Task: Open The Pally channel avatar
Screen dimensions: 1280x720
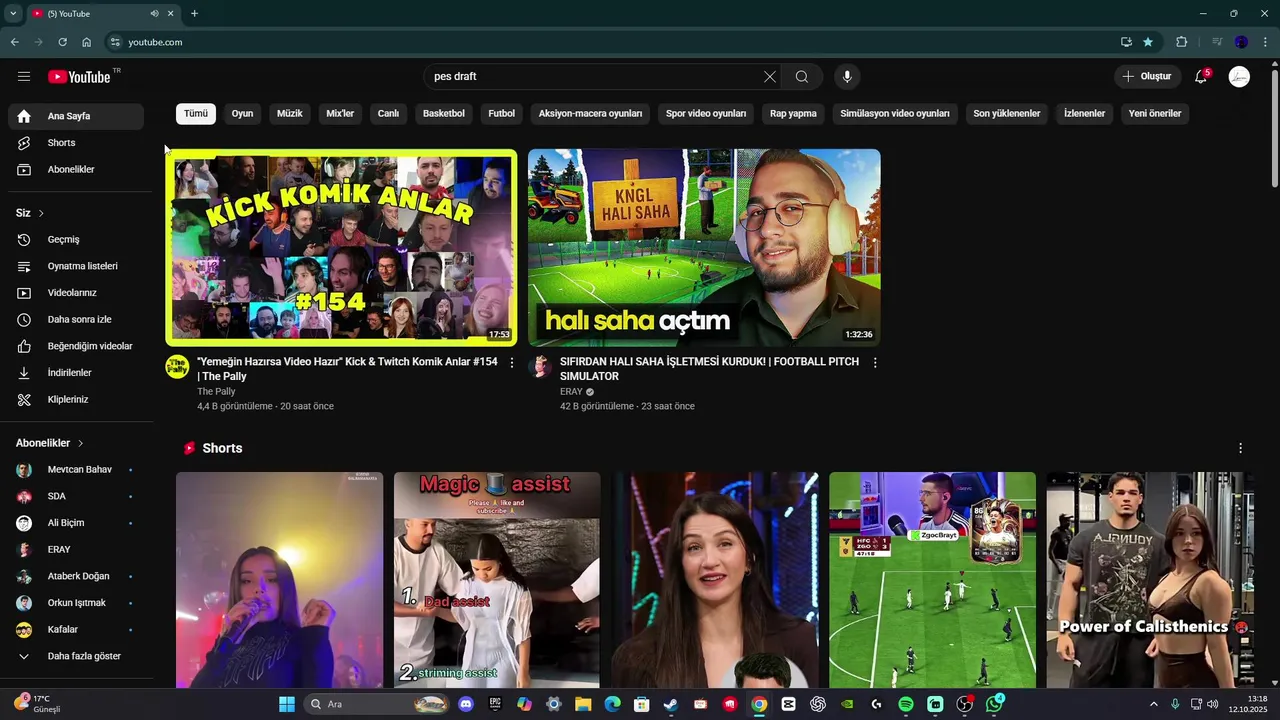Action: [177, 366]
